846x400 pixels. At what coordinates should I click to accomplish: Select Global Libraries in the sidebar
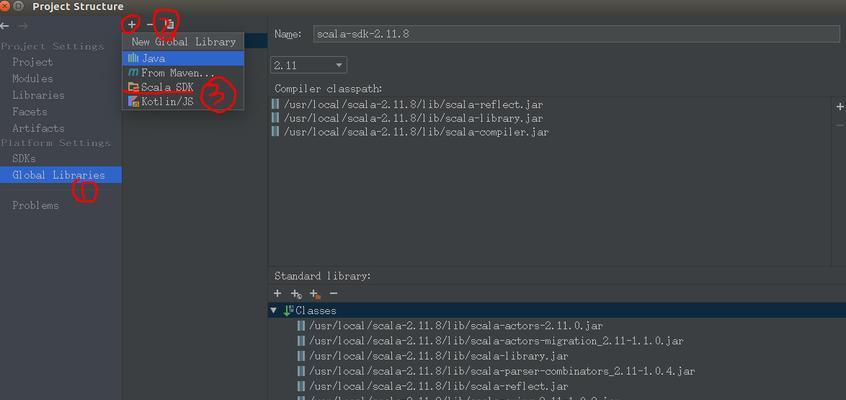pyautogui.click(x=60, y=175)
